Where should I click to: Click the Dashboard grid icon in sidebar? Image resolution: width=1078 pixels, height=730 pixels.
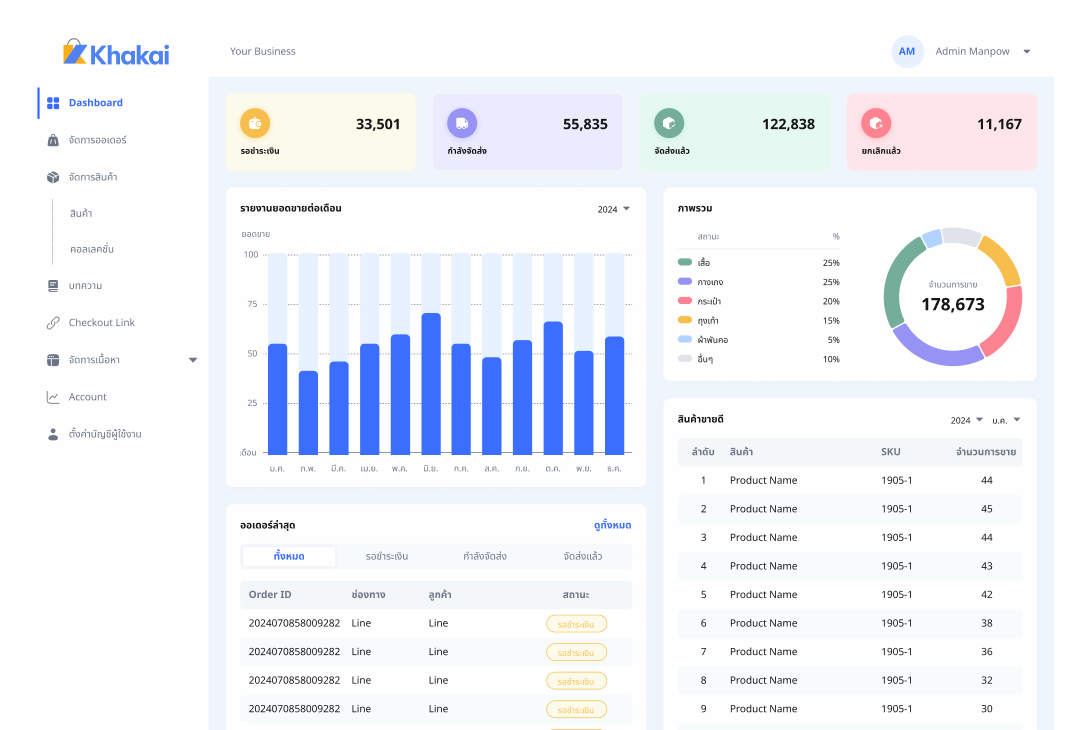pos(53,103)
